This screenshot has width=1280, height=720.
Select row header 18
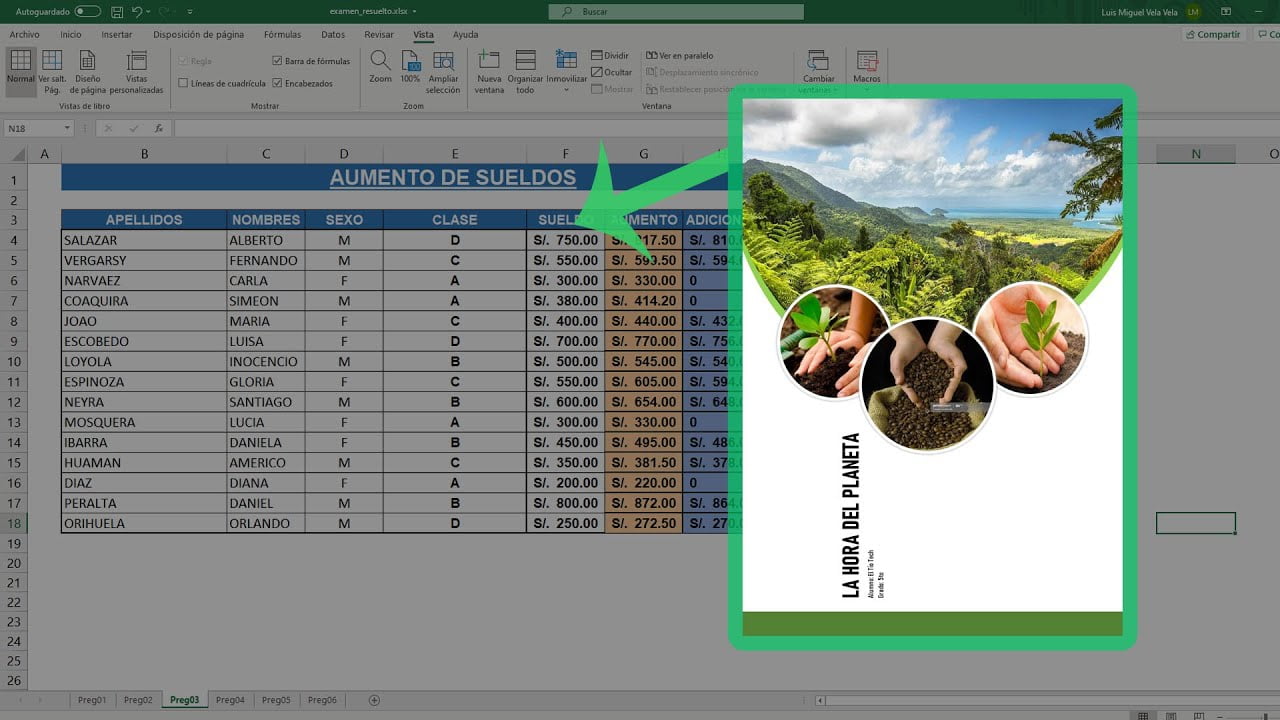[14, 523]
